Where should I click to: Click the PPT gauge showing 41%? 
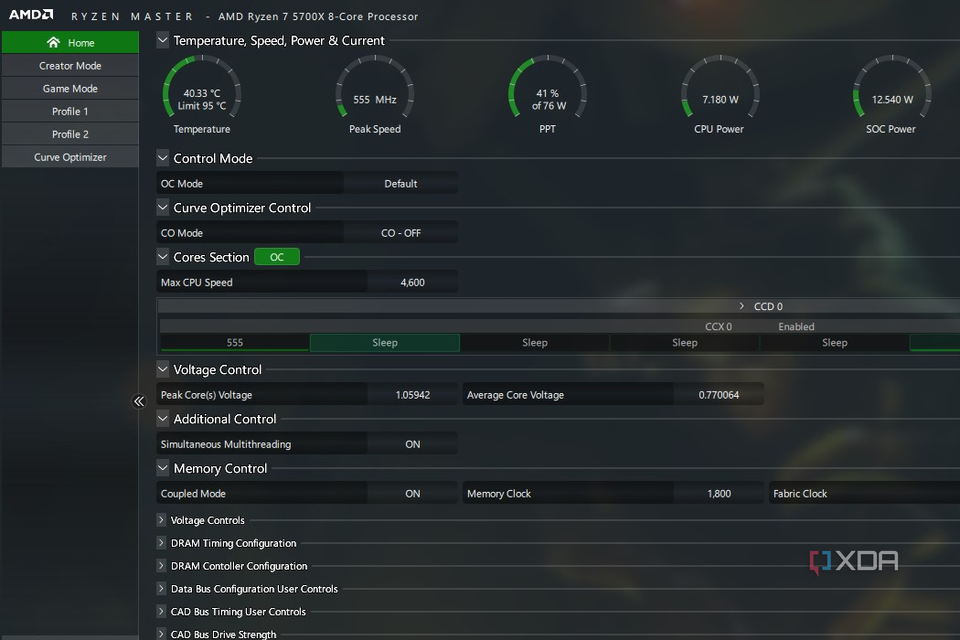547,88
